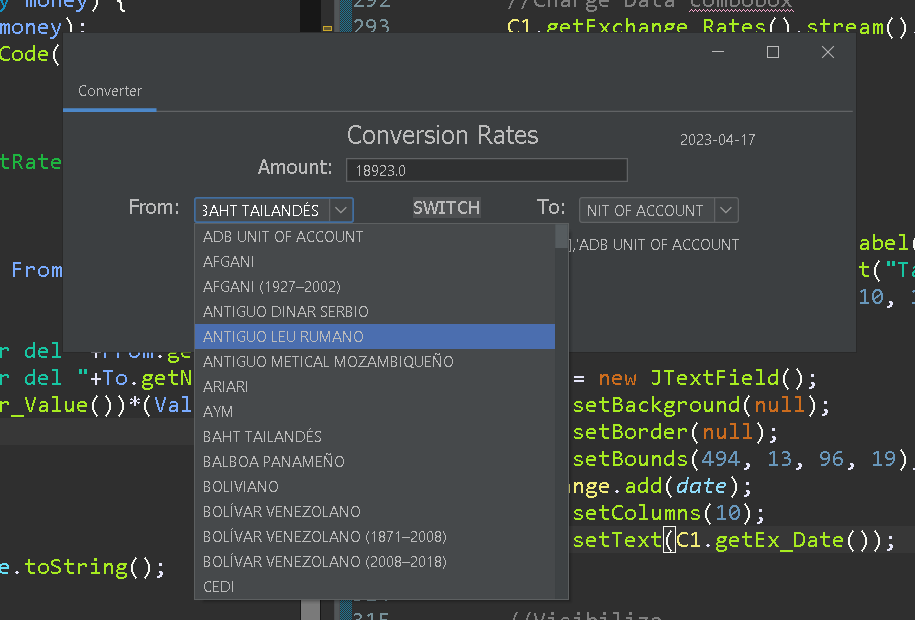Click the Amount input field
The width and height of the screenshot is (915, 620).
click(x=486, y=169)
